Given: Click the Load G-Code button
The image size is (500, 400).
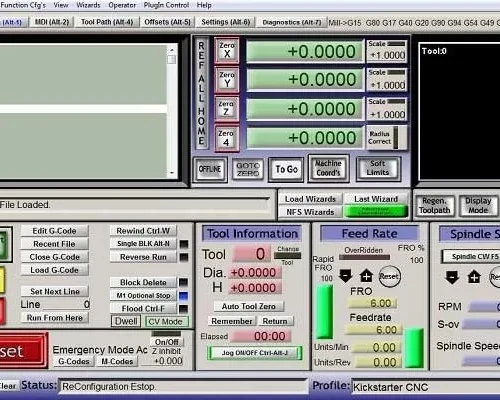Looking at the screenshot, I should [x=55, y=270].
